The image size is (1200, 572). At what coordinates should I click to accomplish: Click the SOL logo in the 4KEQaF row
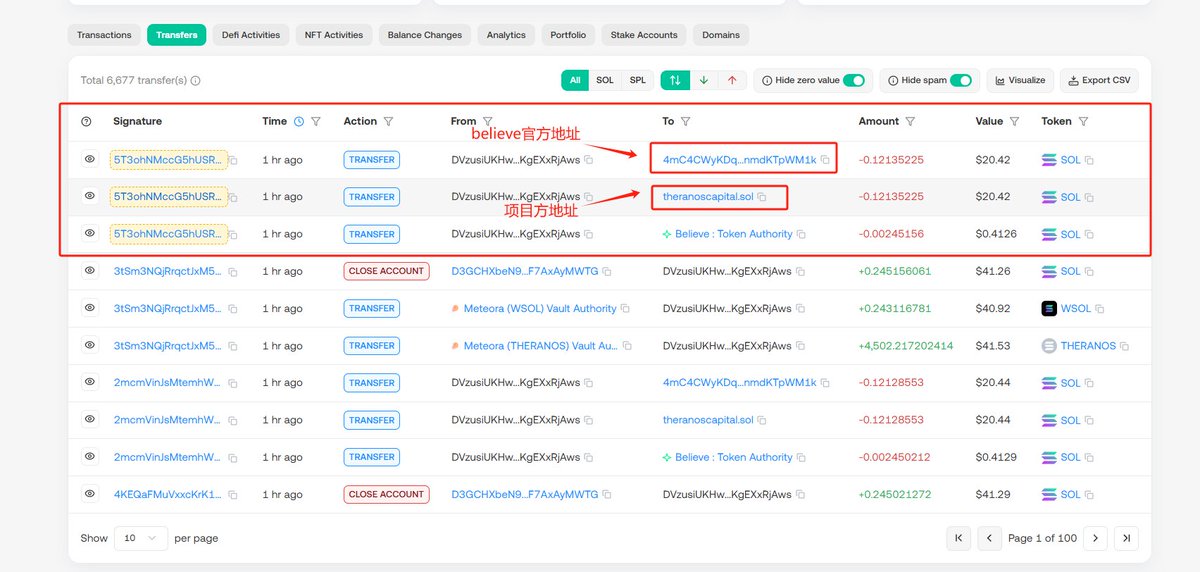point(1049,495)
